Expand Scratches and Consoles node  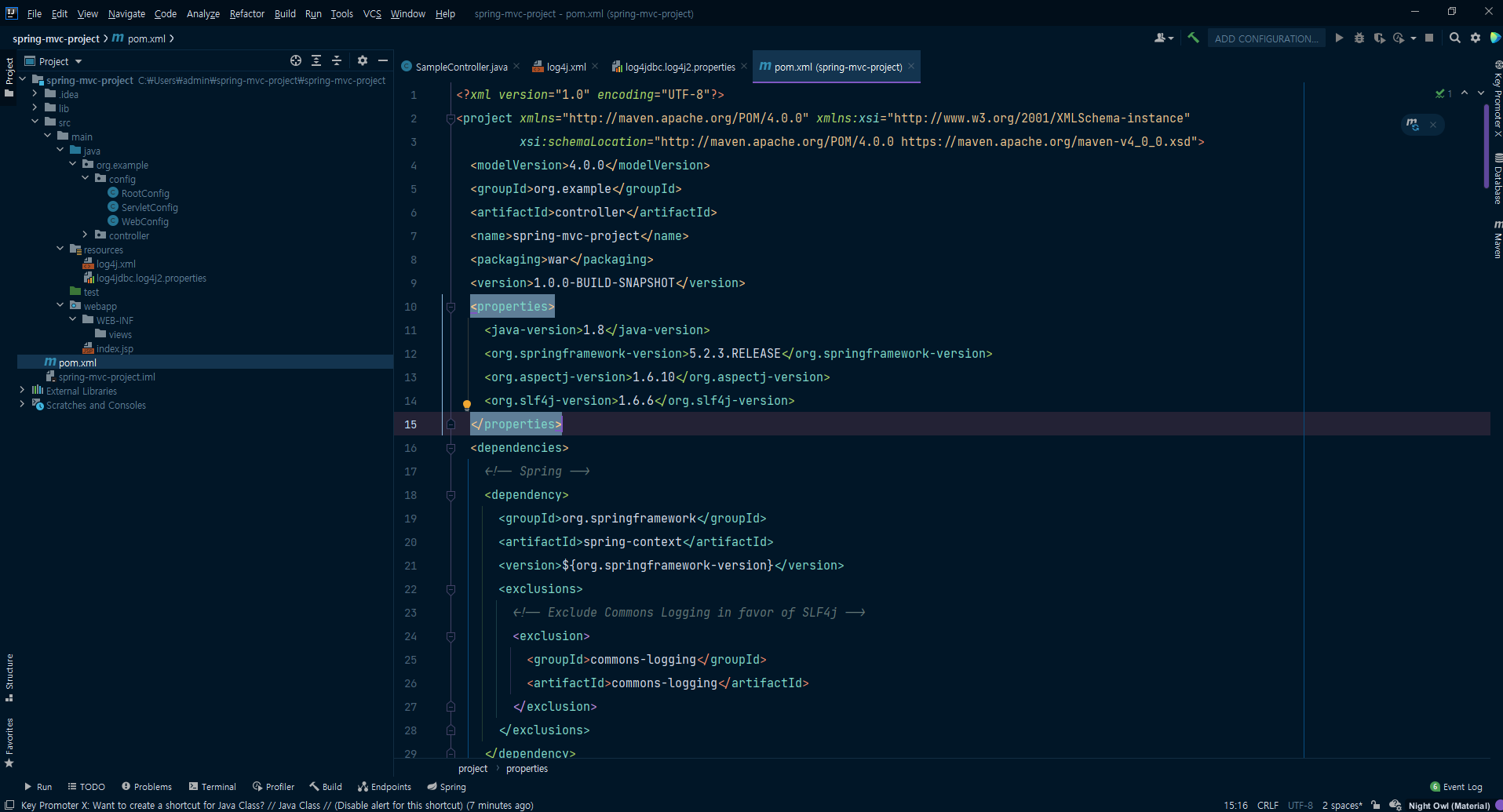click(x=22, y=404)
